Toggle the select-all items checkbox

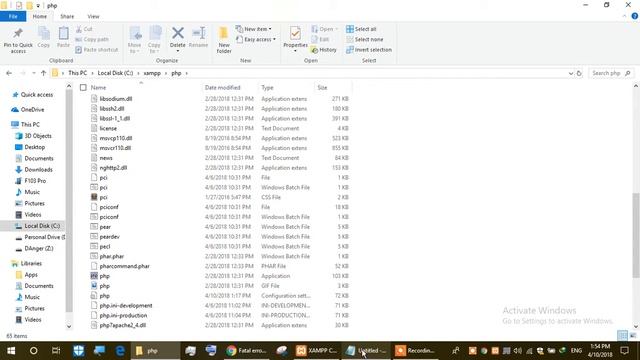click(x=83, y=87)
